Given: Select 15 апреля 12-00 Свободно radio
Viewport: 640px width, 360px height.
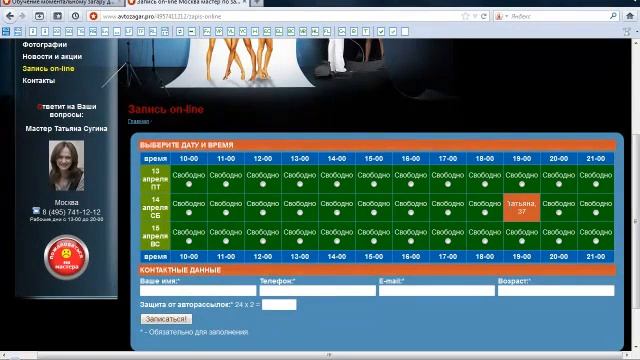Looking at the screenshot, I should tap(263, 241).
